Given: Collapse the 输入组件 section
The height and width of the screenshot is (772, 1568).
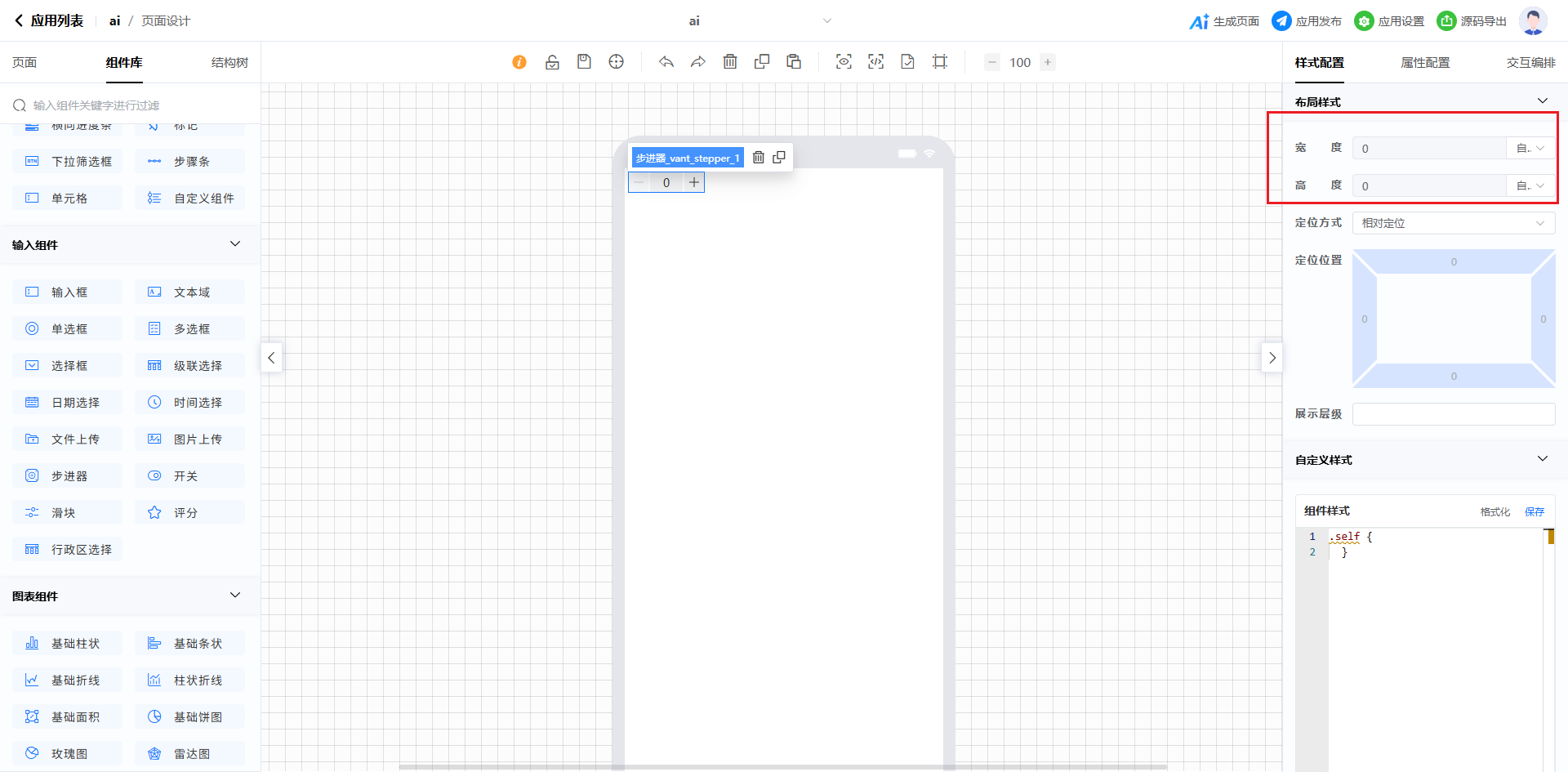Looking at the screenshot, I should coord(235,244).
